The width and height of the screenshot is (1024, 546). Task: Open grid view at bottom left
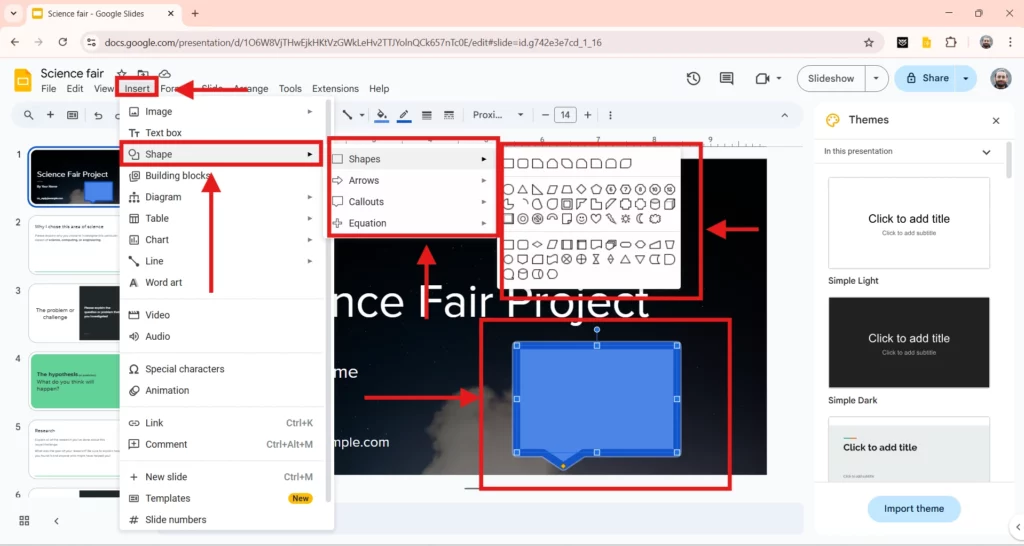(x=24, y=521)
